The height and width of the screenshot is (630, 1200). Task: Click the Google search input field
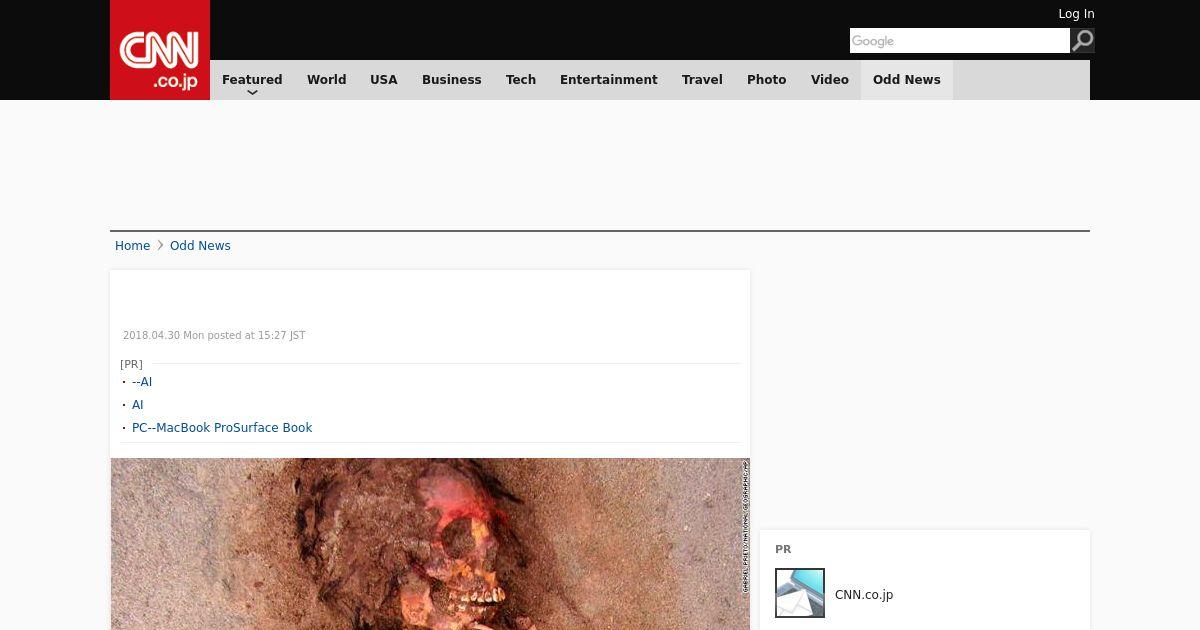[960, 40]
